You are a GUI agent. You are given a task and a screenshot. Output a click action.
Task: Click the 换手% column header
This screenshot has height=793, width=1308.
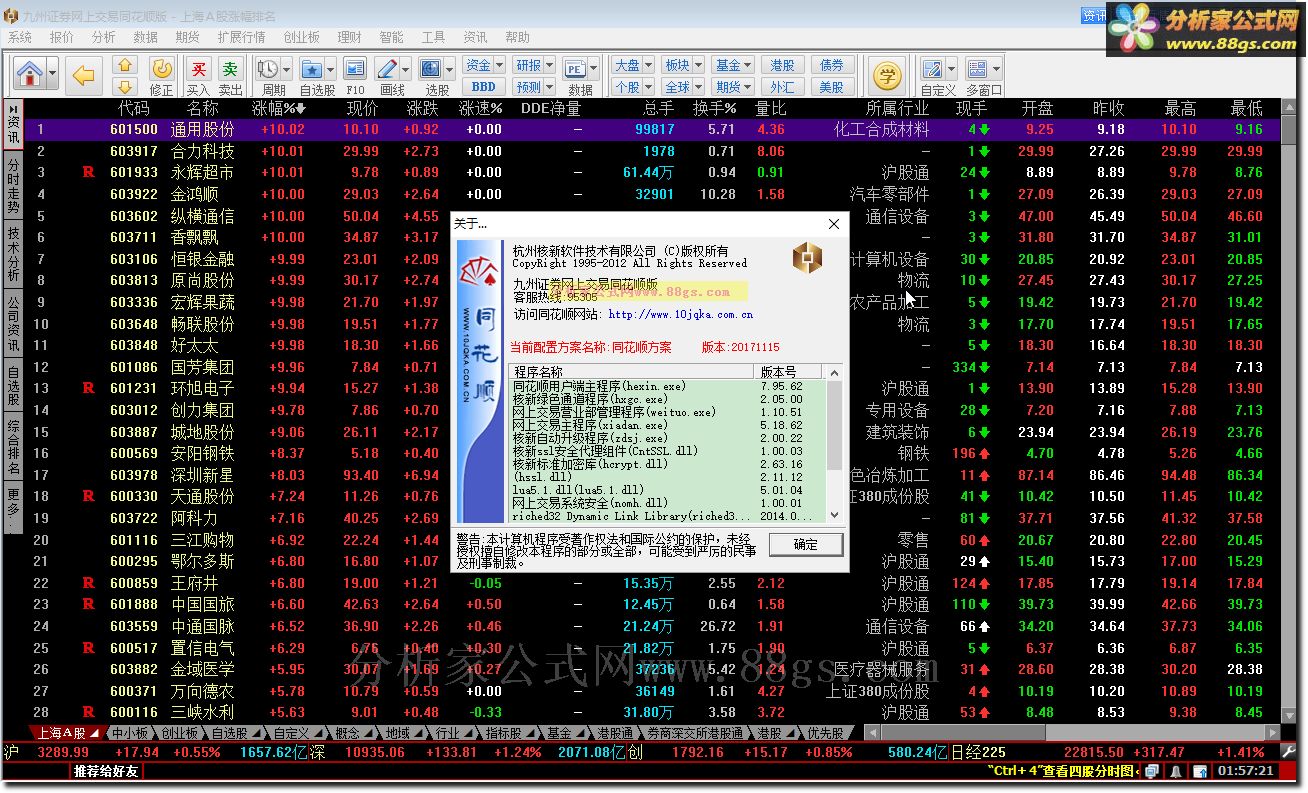coord(714,108)
